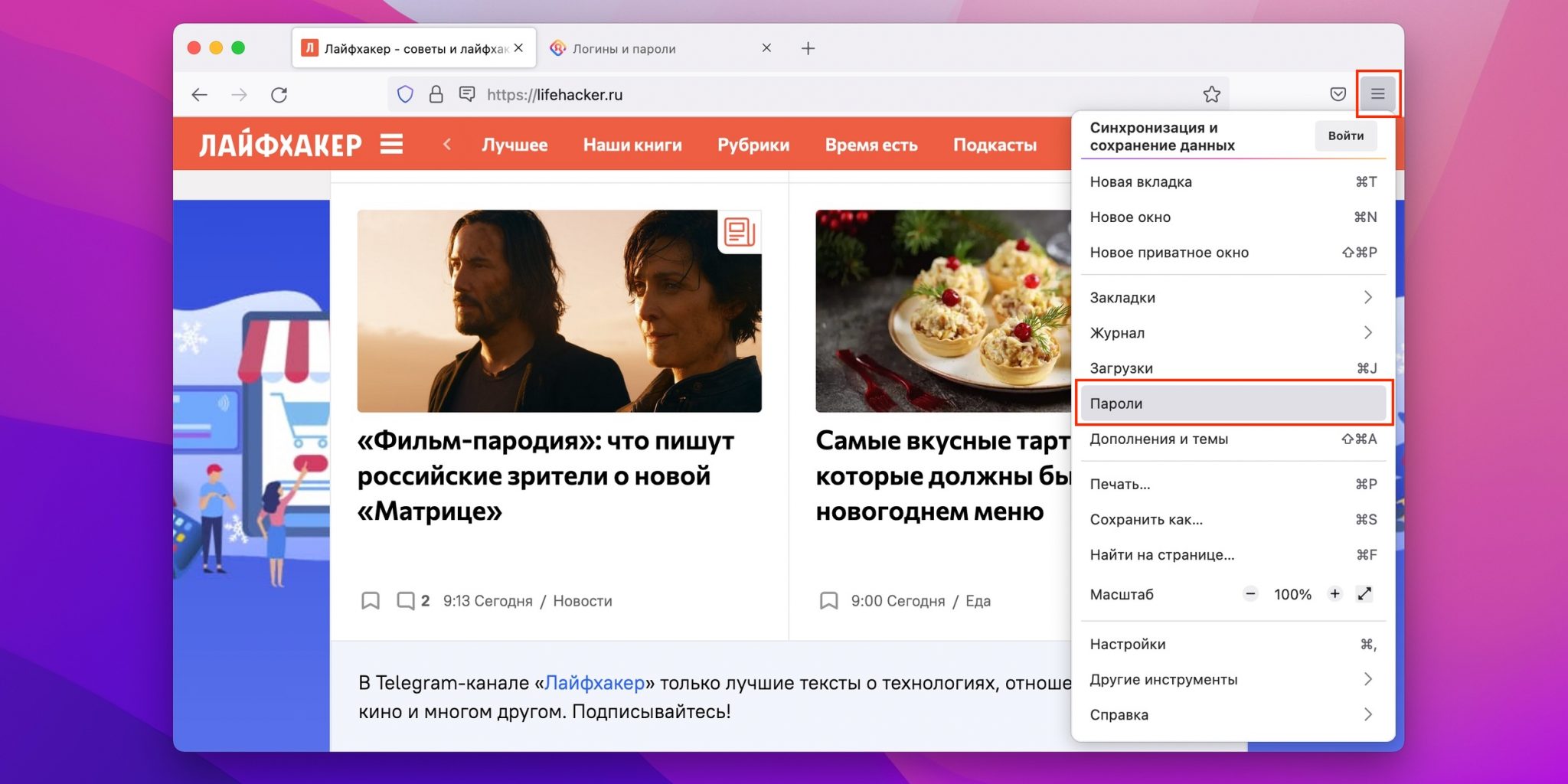
Task: Close the Логины и пароли tab
Action: (x=766, y=47)
